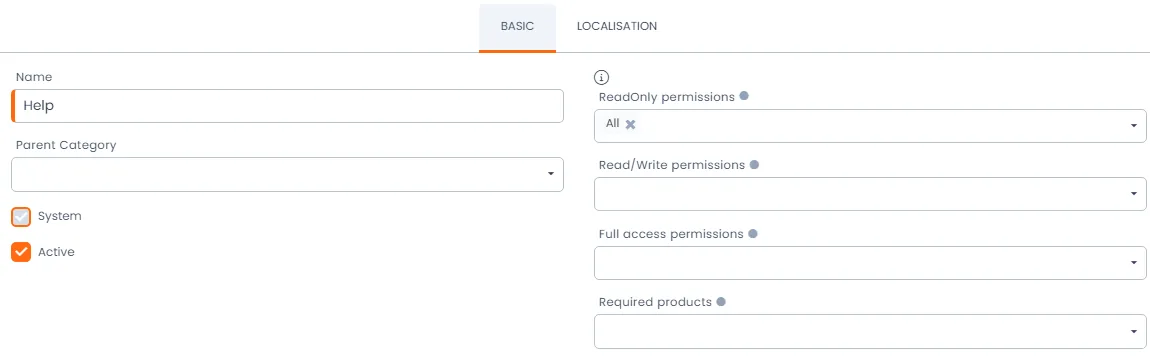Uncheck the Active checkbox

pos(21,252)
